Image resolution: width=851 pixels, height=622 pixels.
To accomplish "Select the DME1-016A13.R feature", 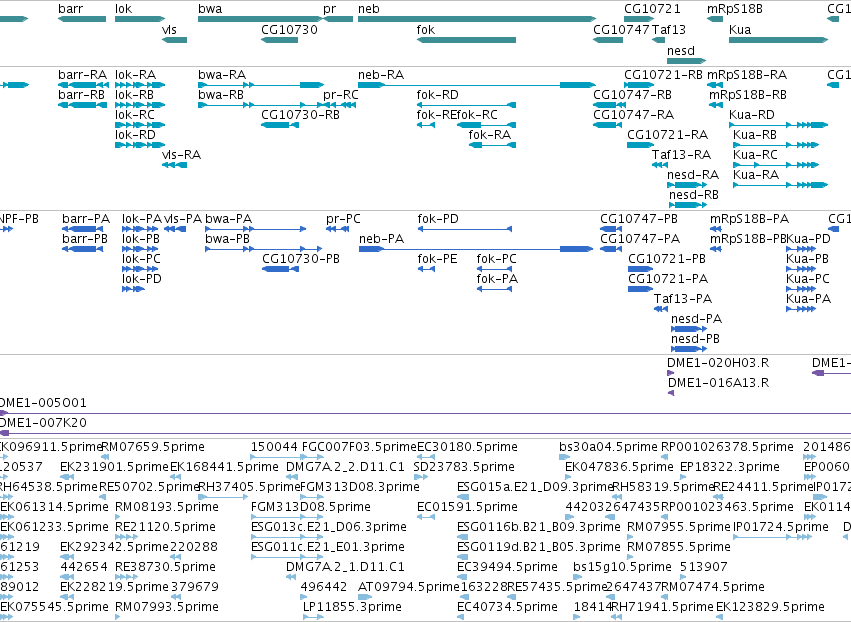I will [718, 383].
